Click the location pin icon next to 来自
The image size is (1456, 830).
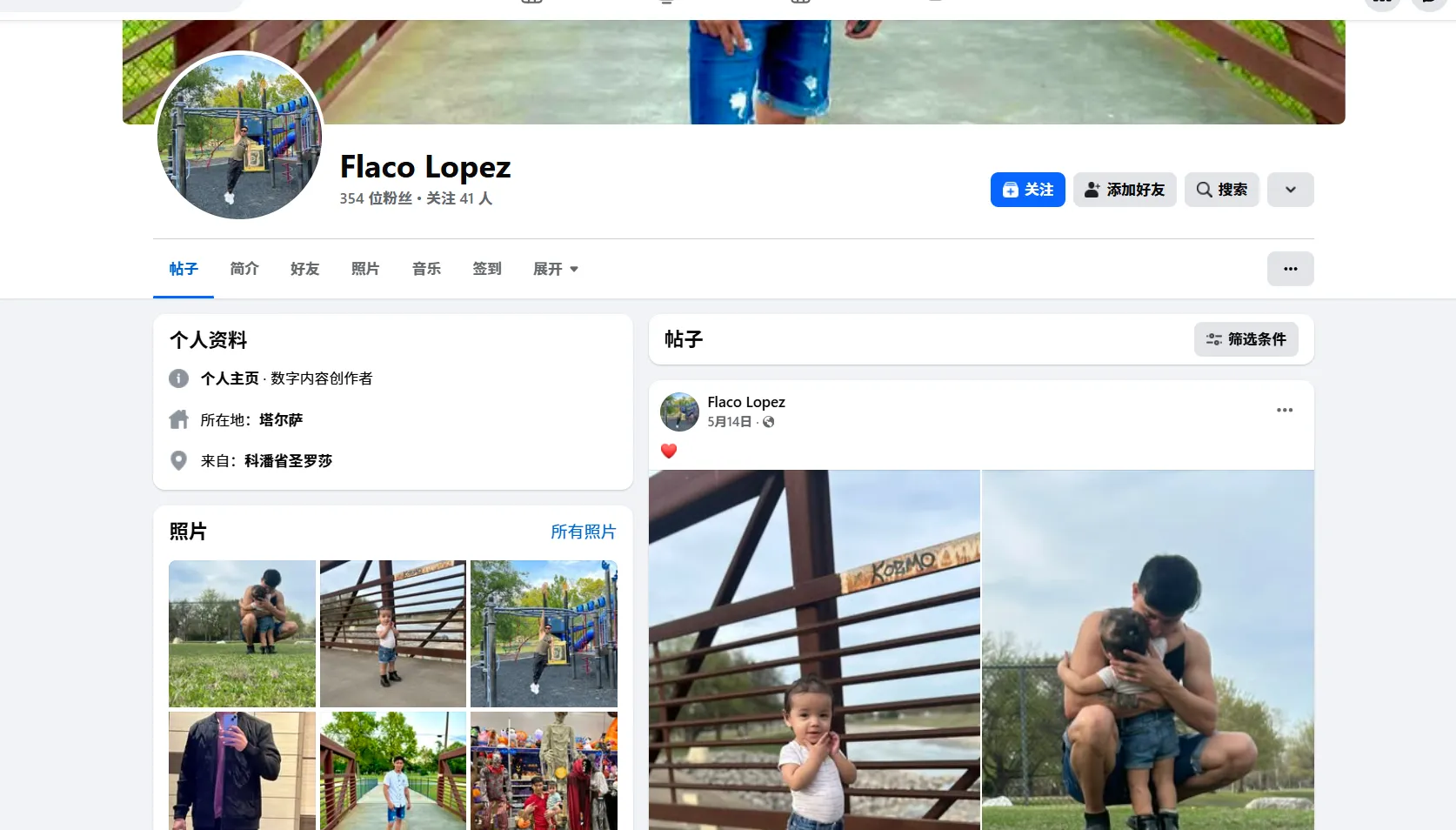click(178, 460)
